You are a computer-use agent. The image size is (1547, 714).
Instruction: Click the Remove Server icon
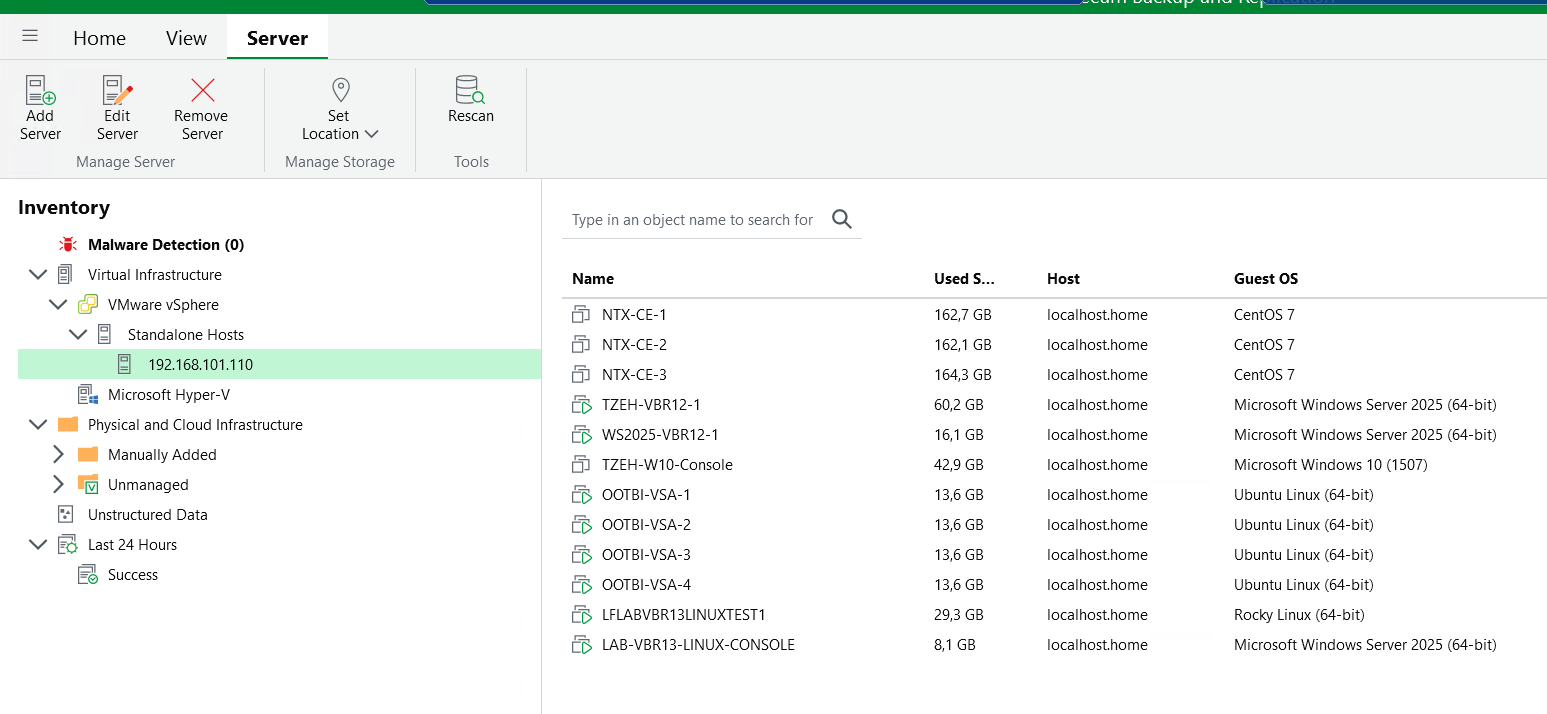pyautogui.click(x=200, y=90)
